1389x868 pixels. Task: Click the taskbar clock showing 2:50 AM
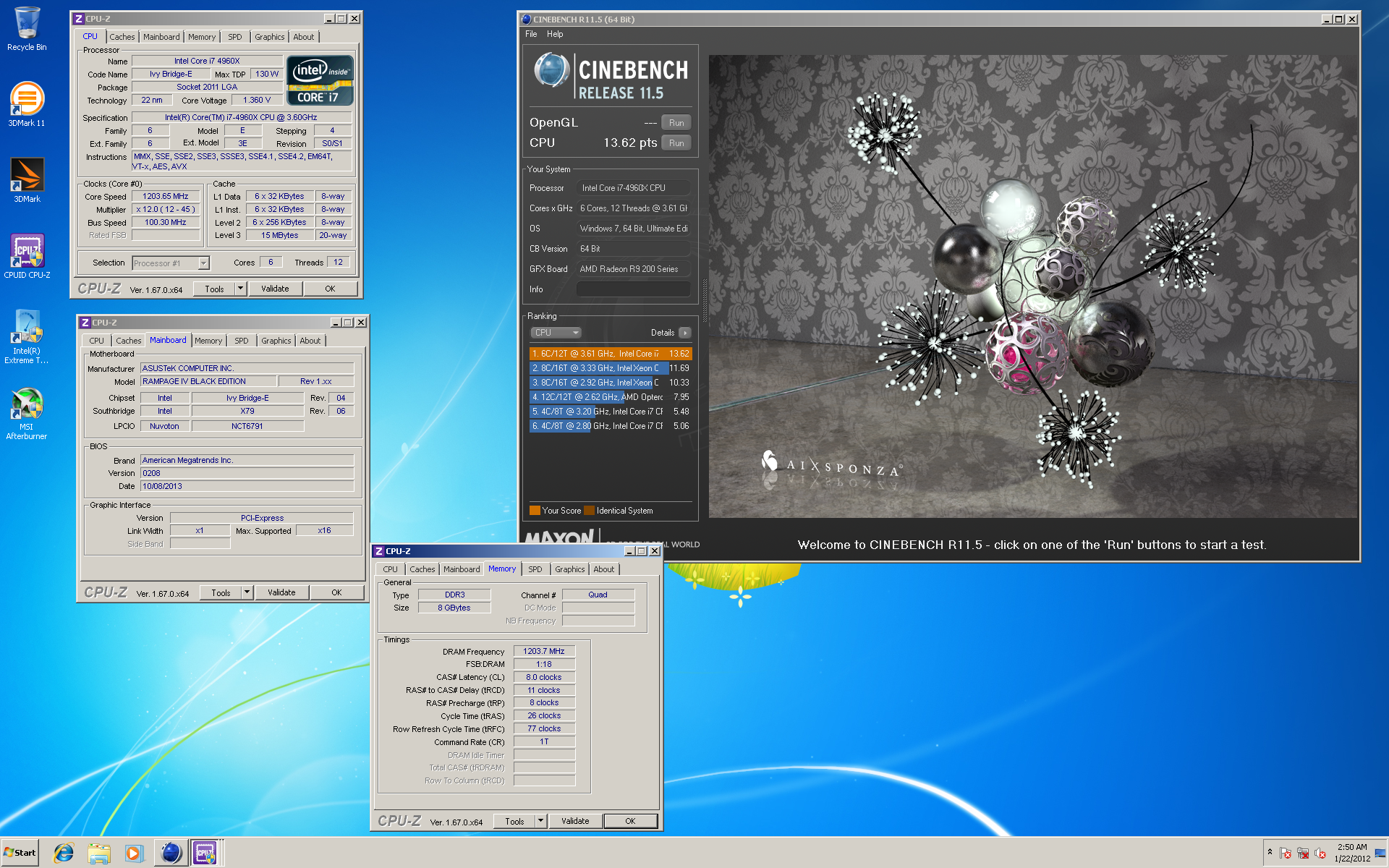(x=1352, y=853)
